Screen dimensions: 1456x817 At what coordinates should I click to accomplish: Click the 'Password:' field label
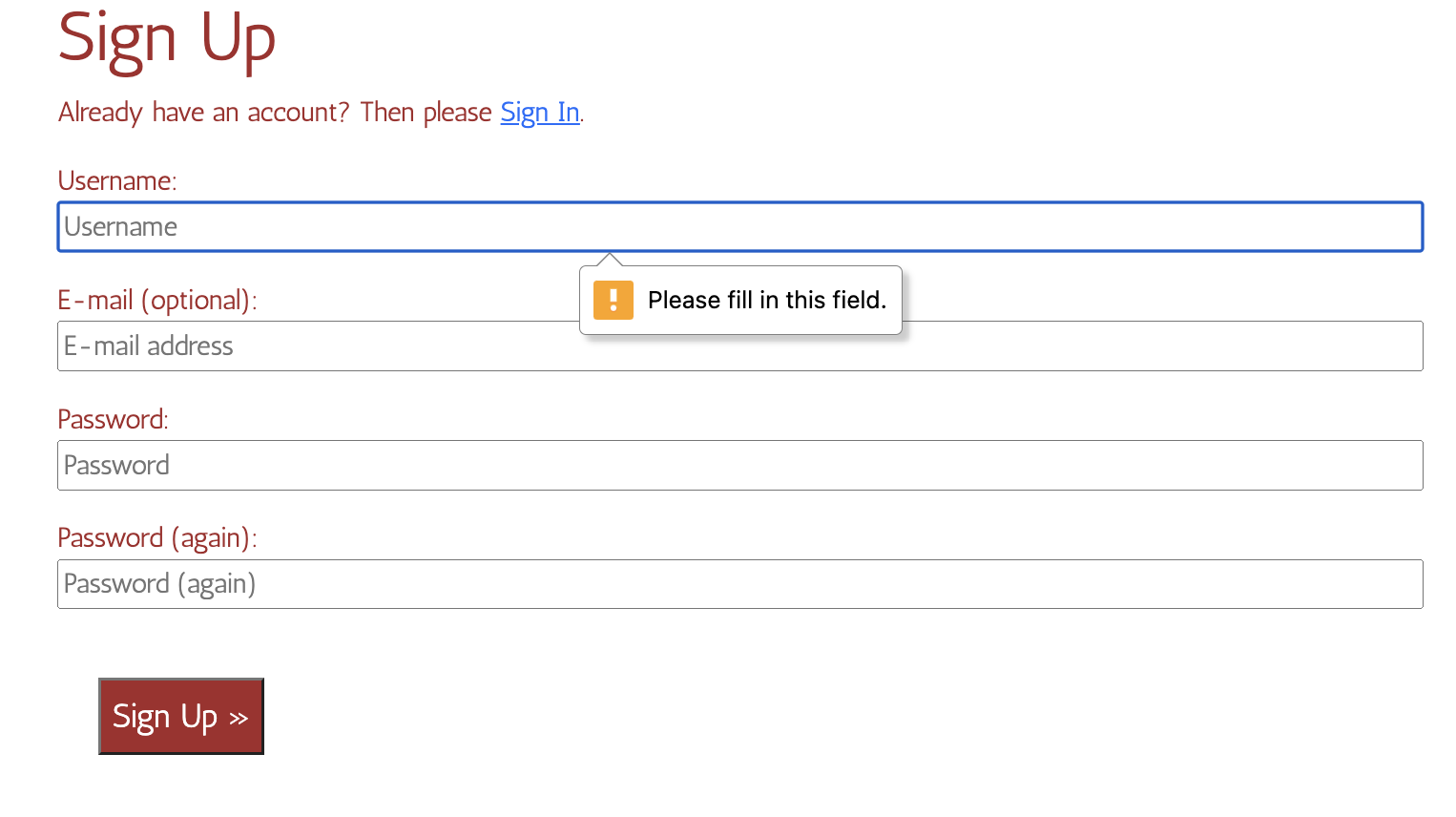tap(113, 420)
